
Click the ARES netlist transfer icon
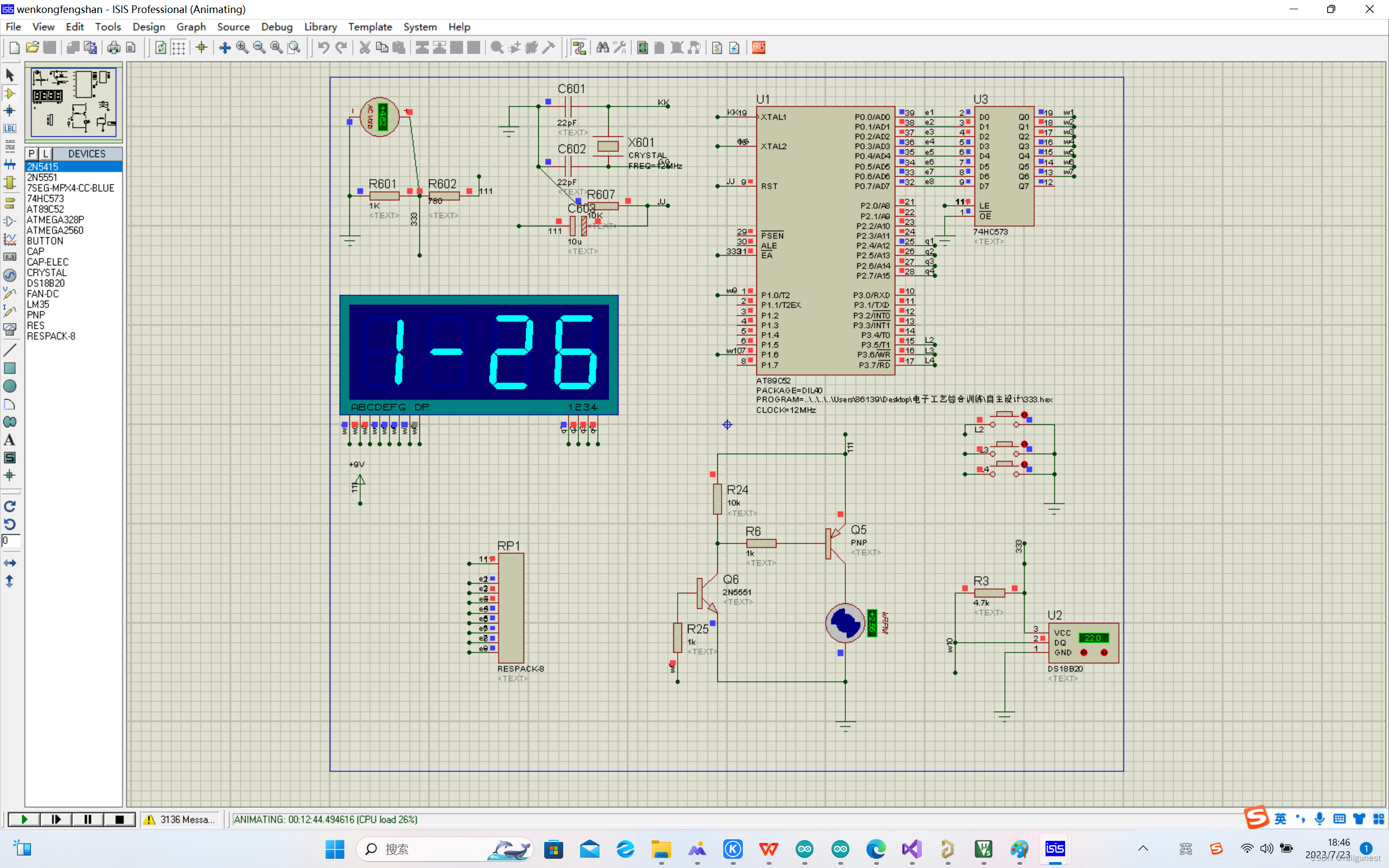pyautogui.click(x=758, y=48)
